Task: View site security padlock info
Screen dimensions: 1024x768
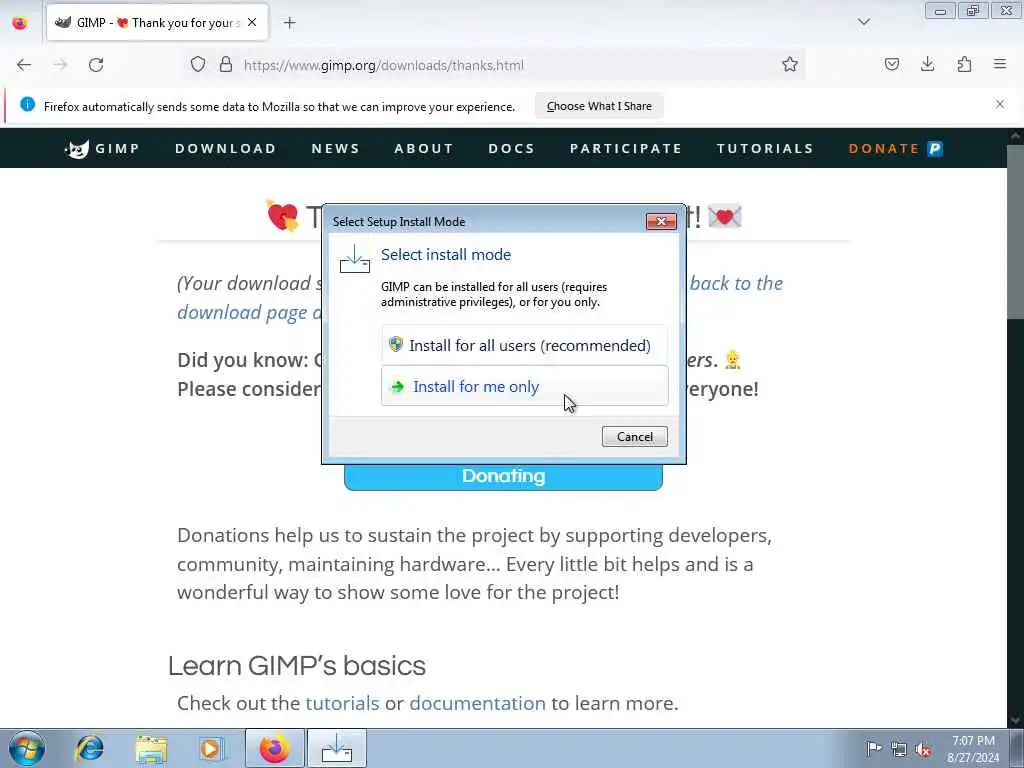Action: [226, 65]
